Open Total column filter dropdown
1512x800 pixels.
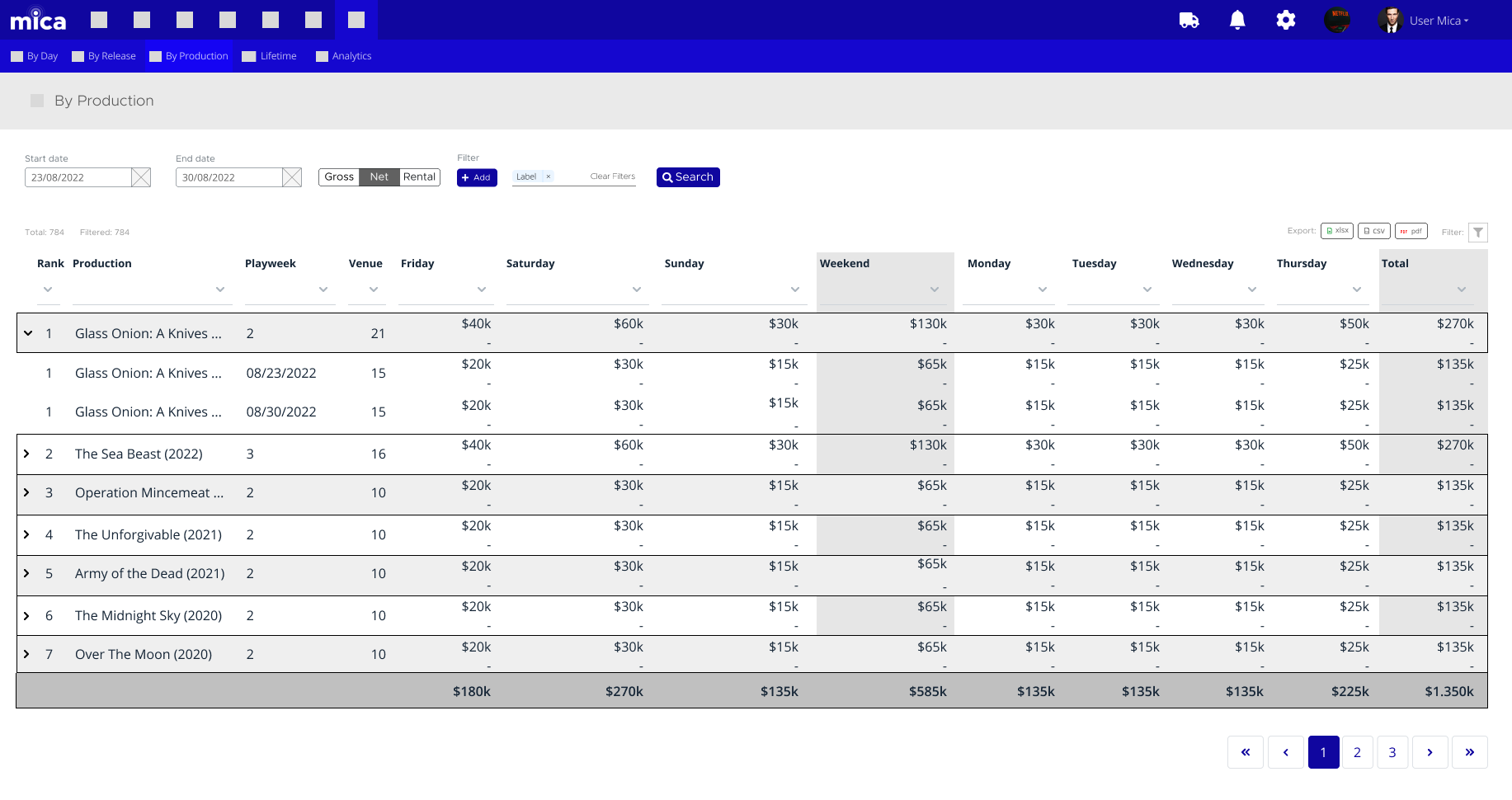[1462, 289]
